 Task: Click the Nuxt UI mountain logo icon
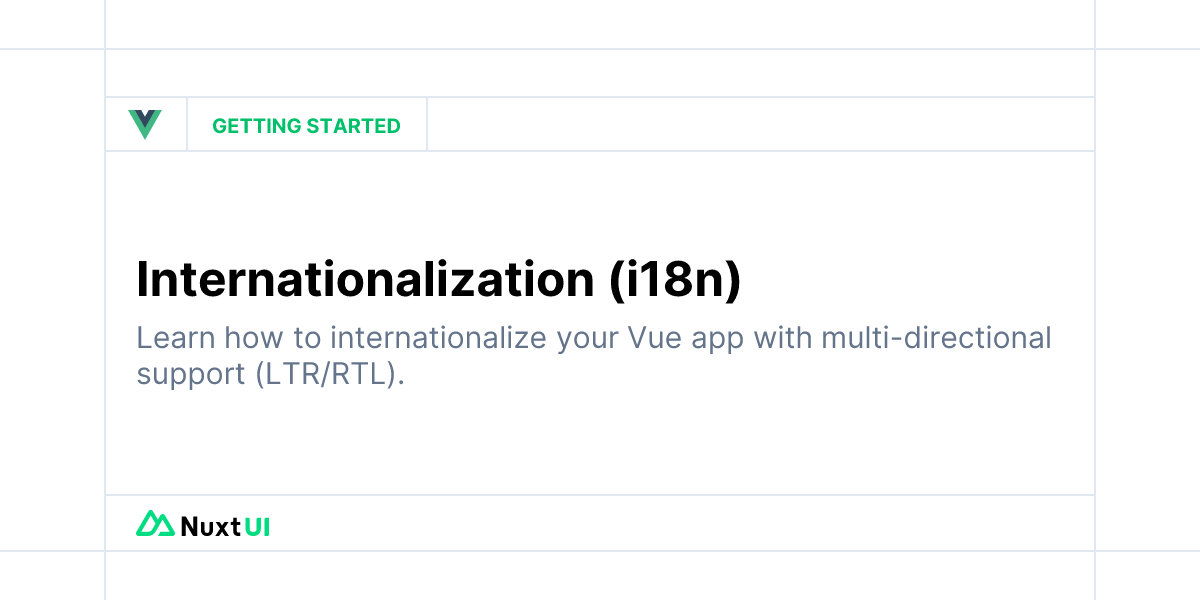pyautogui.click(x=155, y=524)
